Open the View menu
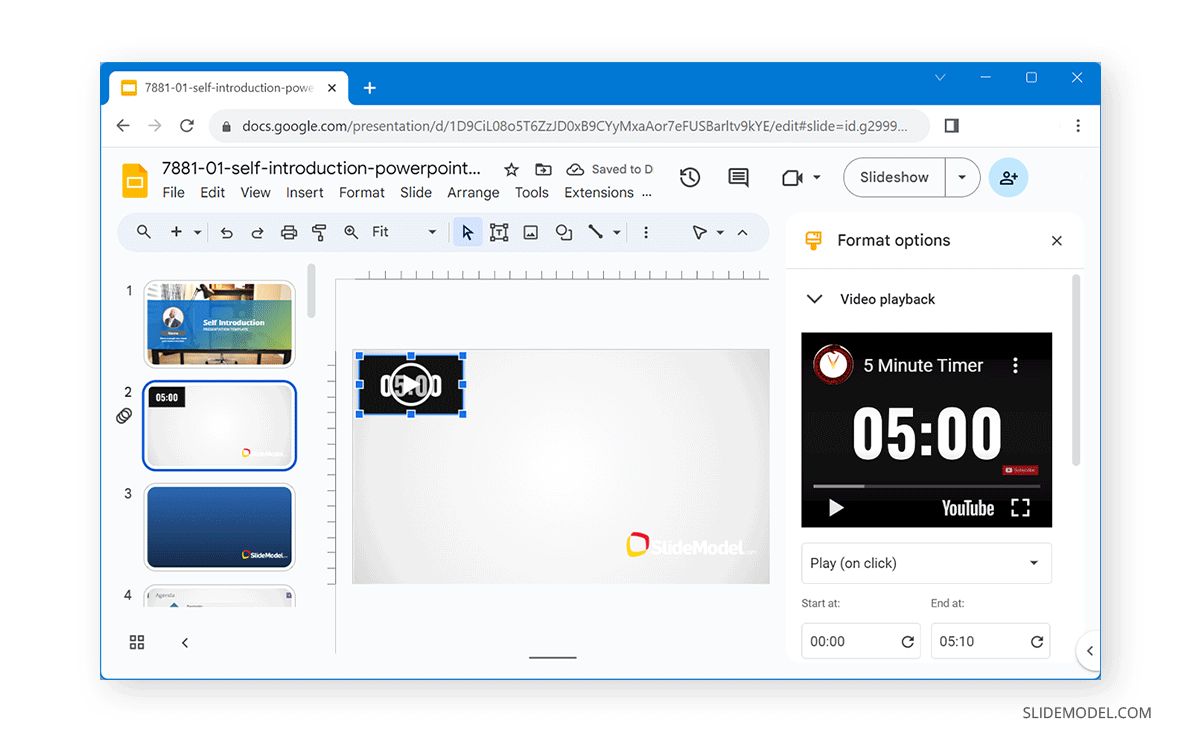The image size is (1200, 743). (x=255, y=193)
